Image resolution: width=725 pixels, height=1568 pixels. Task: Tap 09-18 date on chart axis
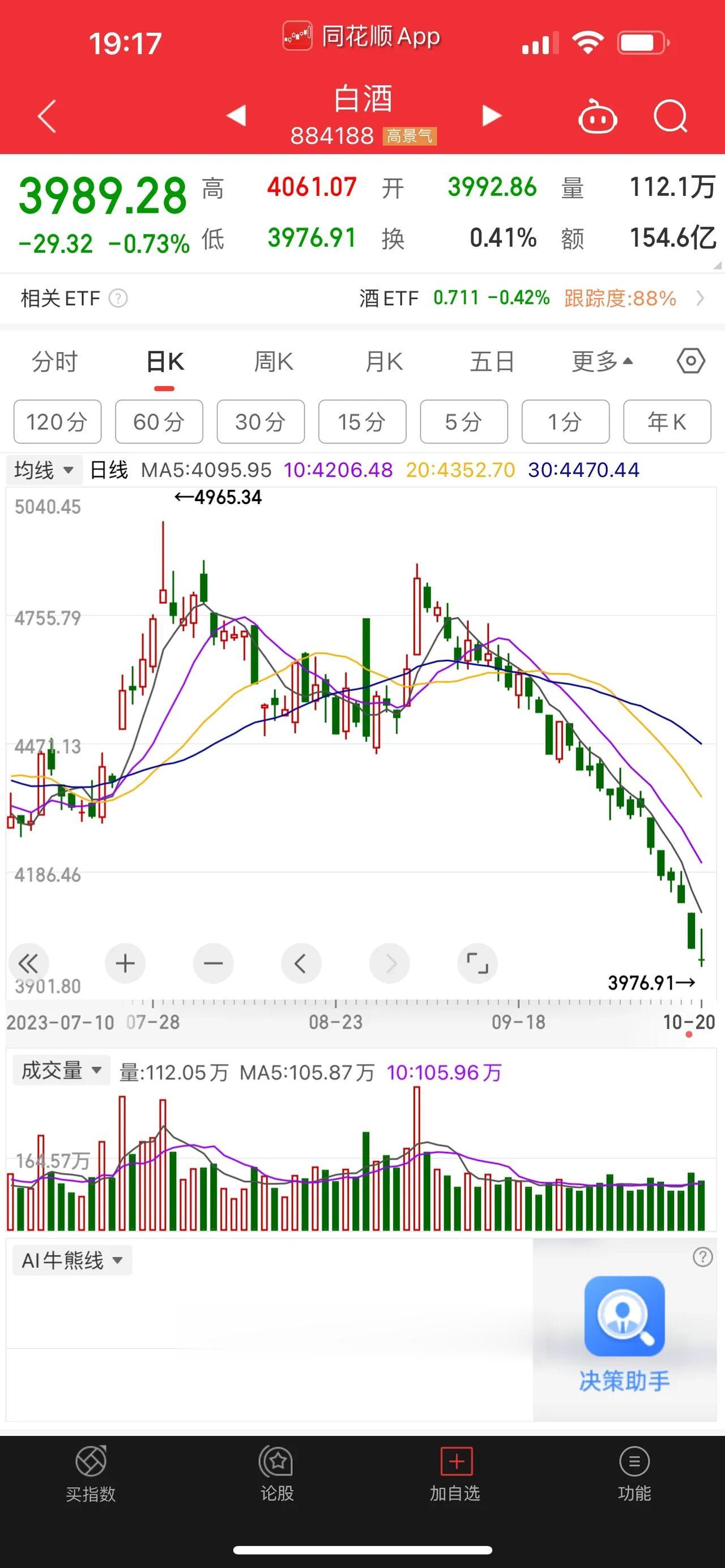click(519, 1022)
